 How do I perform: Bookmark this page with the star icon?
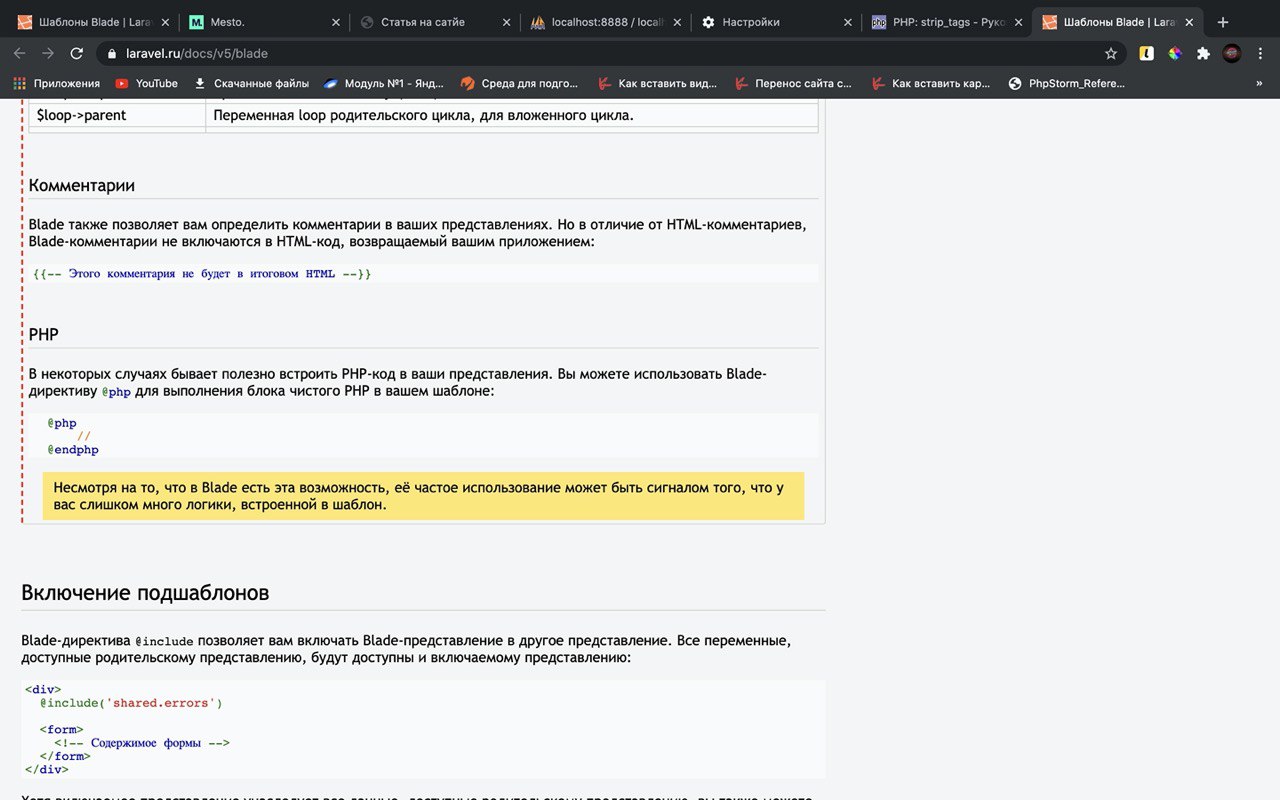pyautogui.click(x=1111, y=53)
